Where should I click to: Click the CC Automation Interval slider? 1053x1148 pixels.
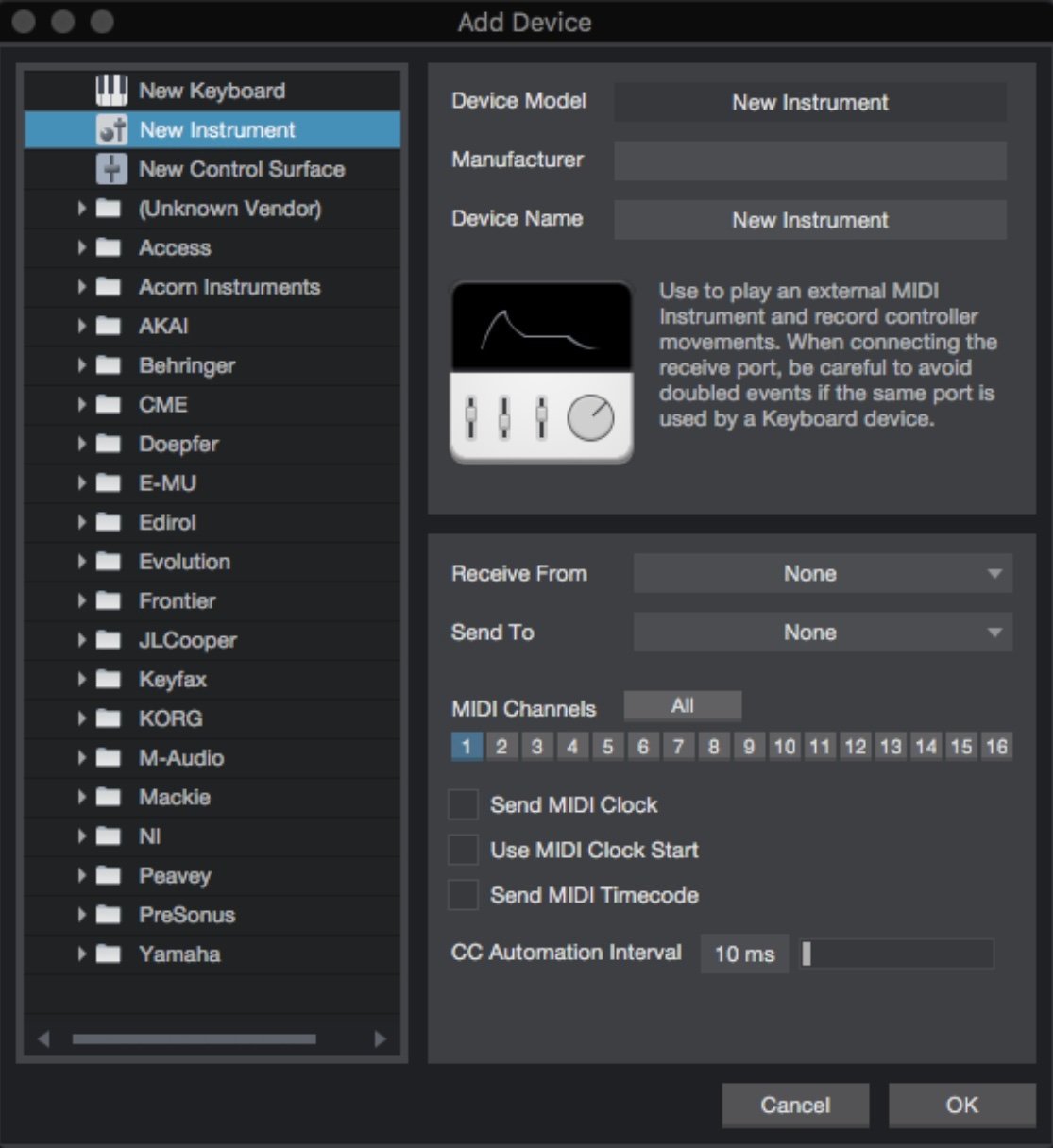pos(896,954)
